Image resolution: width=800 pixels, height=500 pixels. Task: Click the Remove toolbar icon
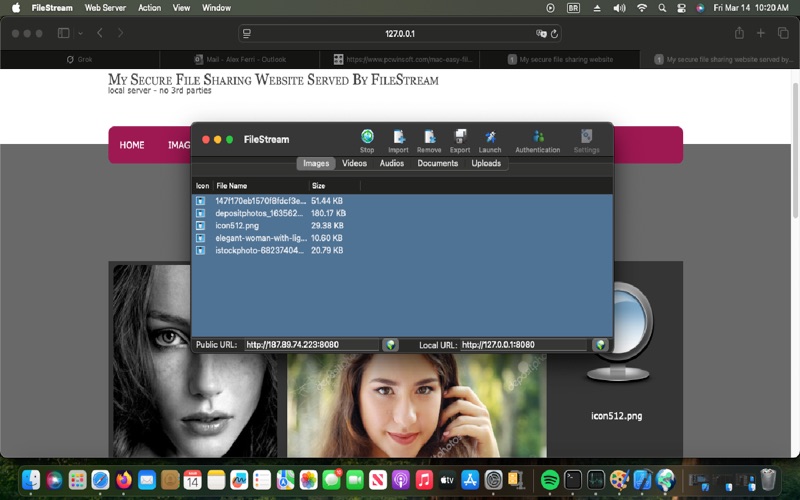(x=429, y=141)
